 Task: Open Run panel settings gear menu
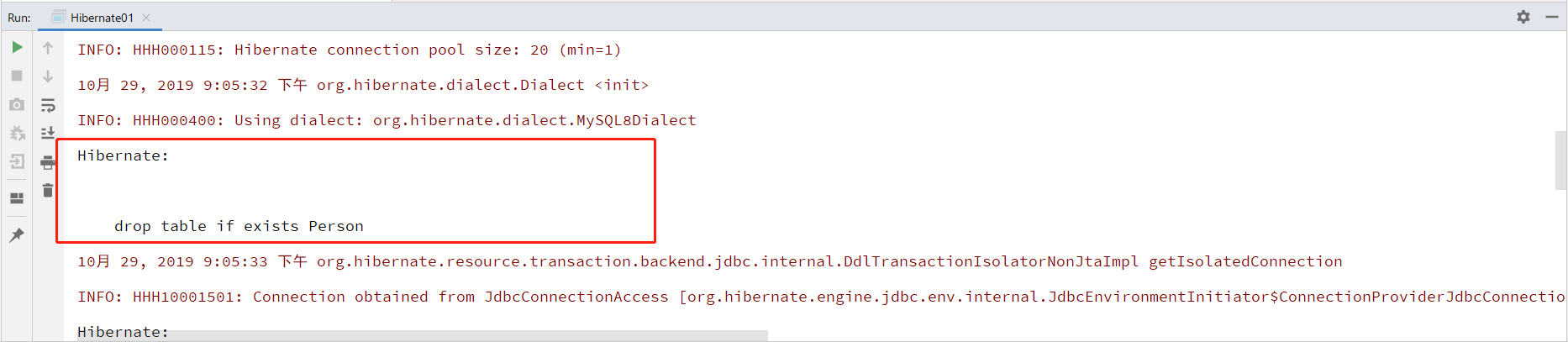click(x=1523, y=17)
